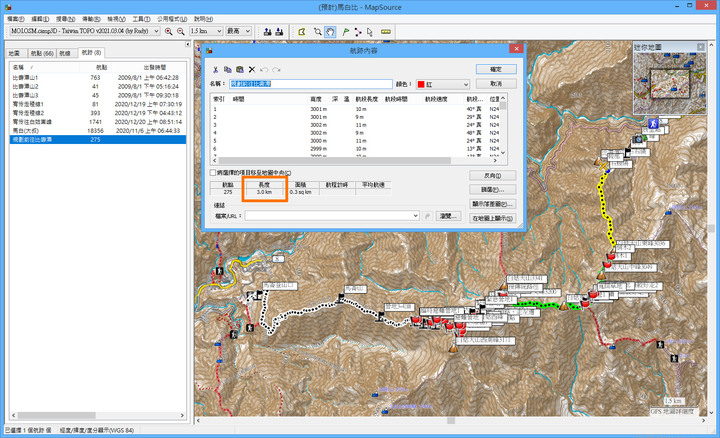This screenshot has height=438, width=720.
Task: Click the left panel horizontal scrollbar
Action: pos(57,415)
